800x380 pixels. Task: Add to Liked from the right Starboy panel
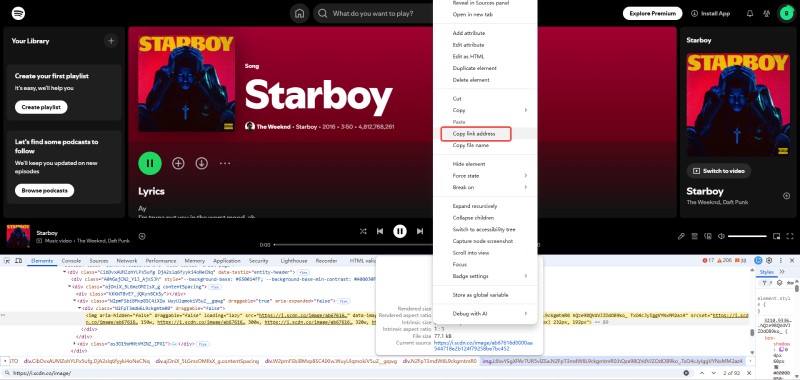tap(786, 196)
